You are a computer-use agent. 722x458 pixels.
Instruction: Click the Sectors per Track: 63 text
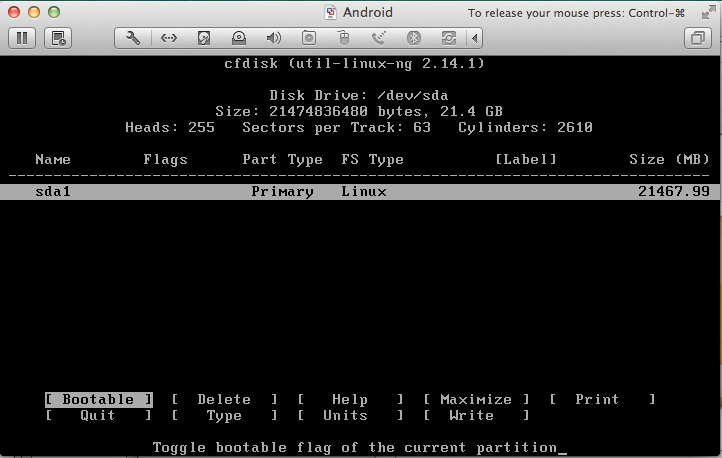tap(336, 128)
